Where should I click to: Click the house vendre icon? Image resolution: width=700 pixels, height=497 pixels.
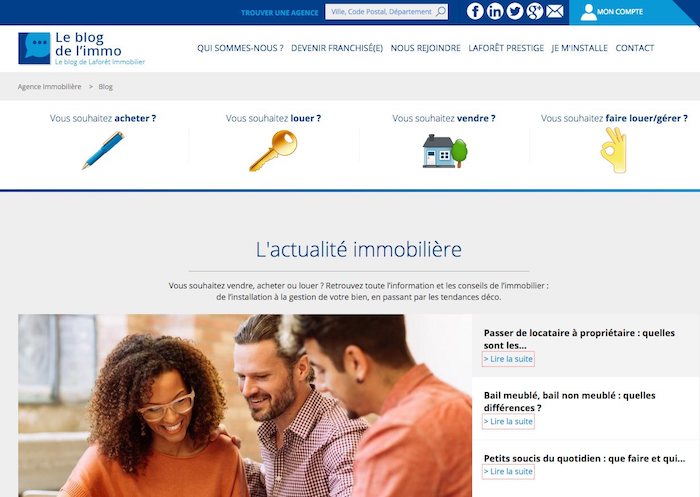tap(445, 151)
